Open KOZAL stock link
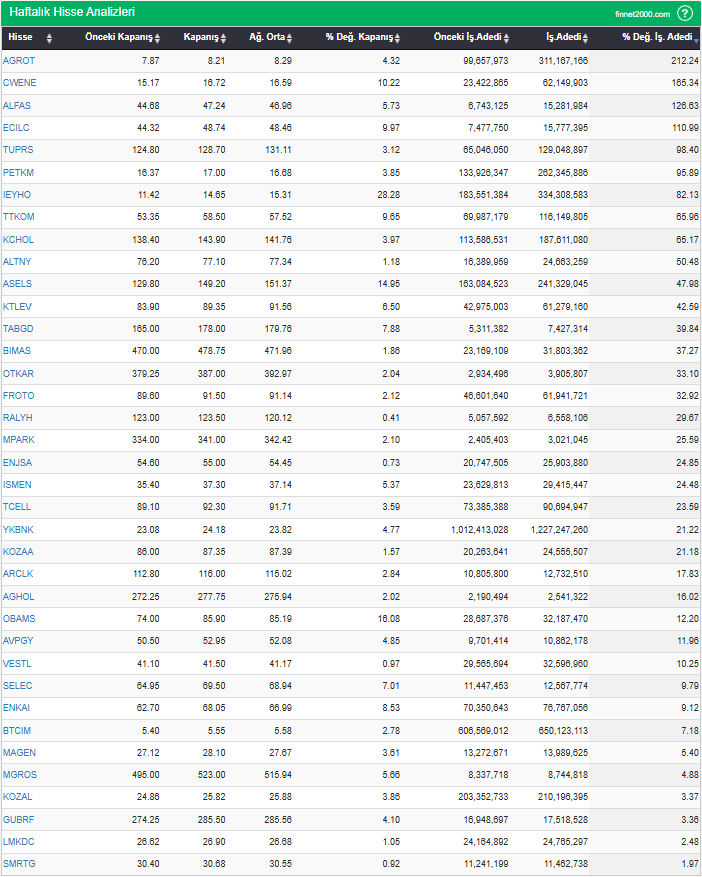Image resolution: width=702 pixels, height=877 pixels. point(17,796)
